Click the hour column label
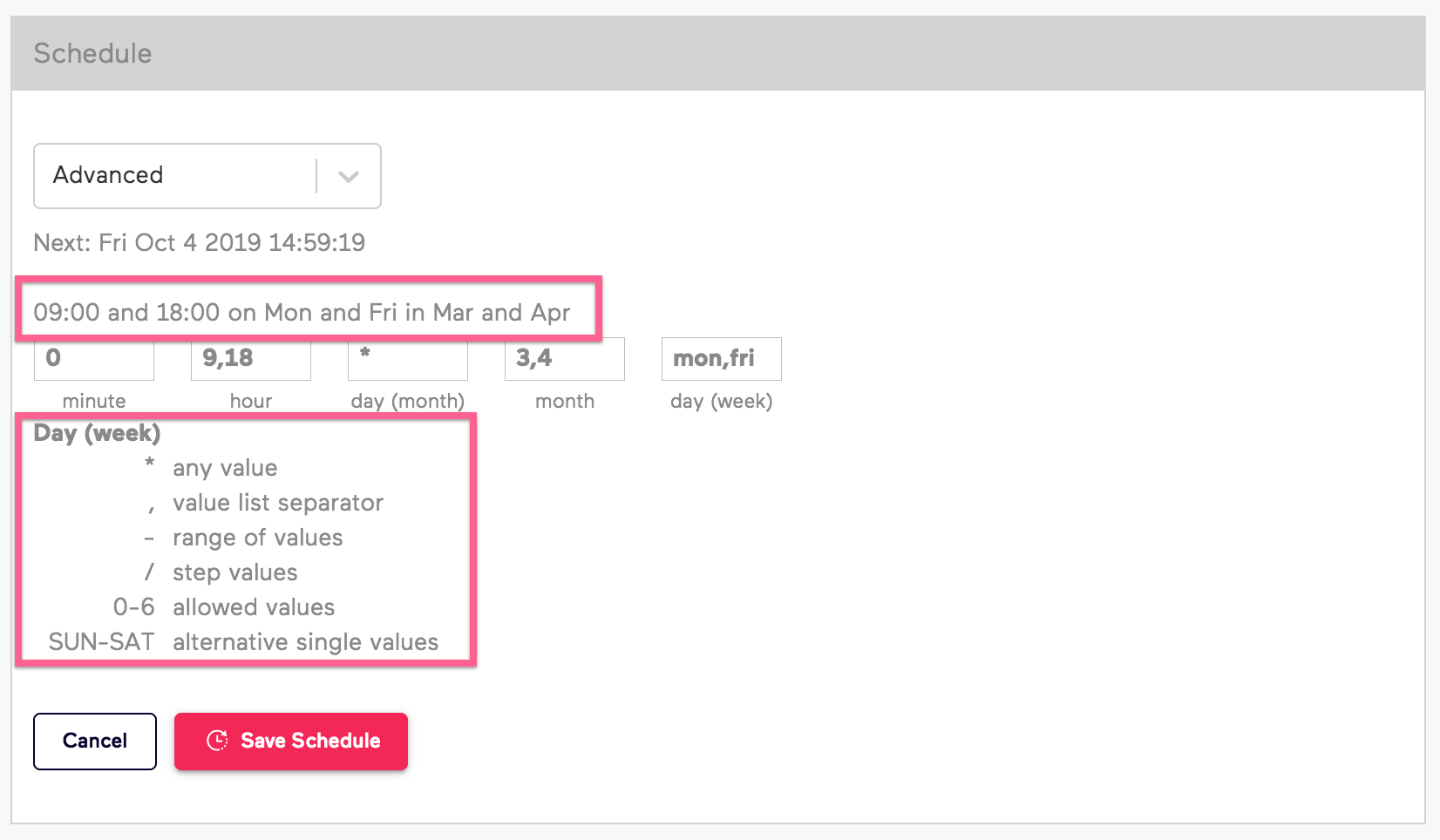 coord(250,401)
